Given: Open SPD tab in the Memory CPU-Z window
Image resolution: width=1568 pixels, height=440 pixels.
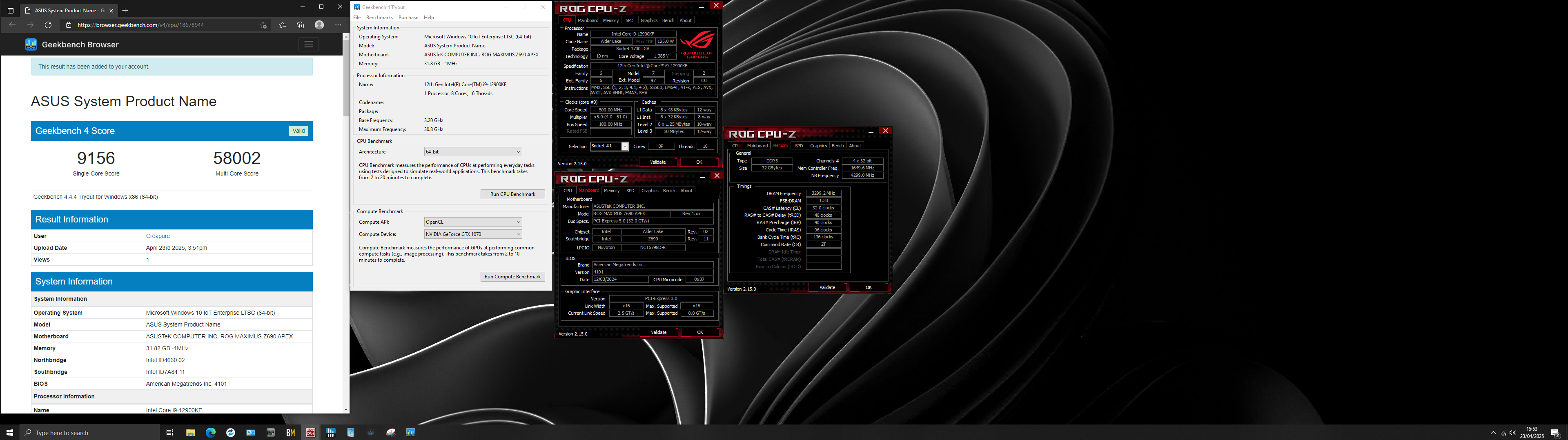Looking at the screenshot, I should tap(799, 145).
